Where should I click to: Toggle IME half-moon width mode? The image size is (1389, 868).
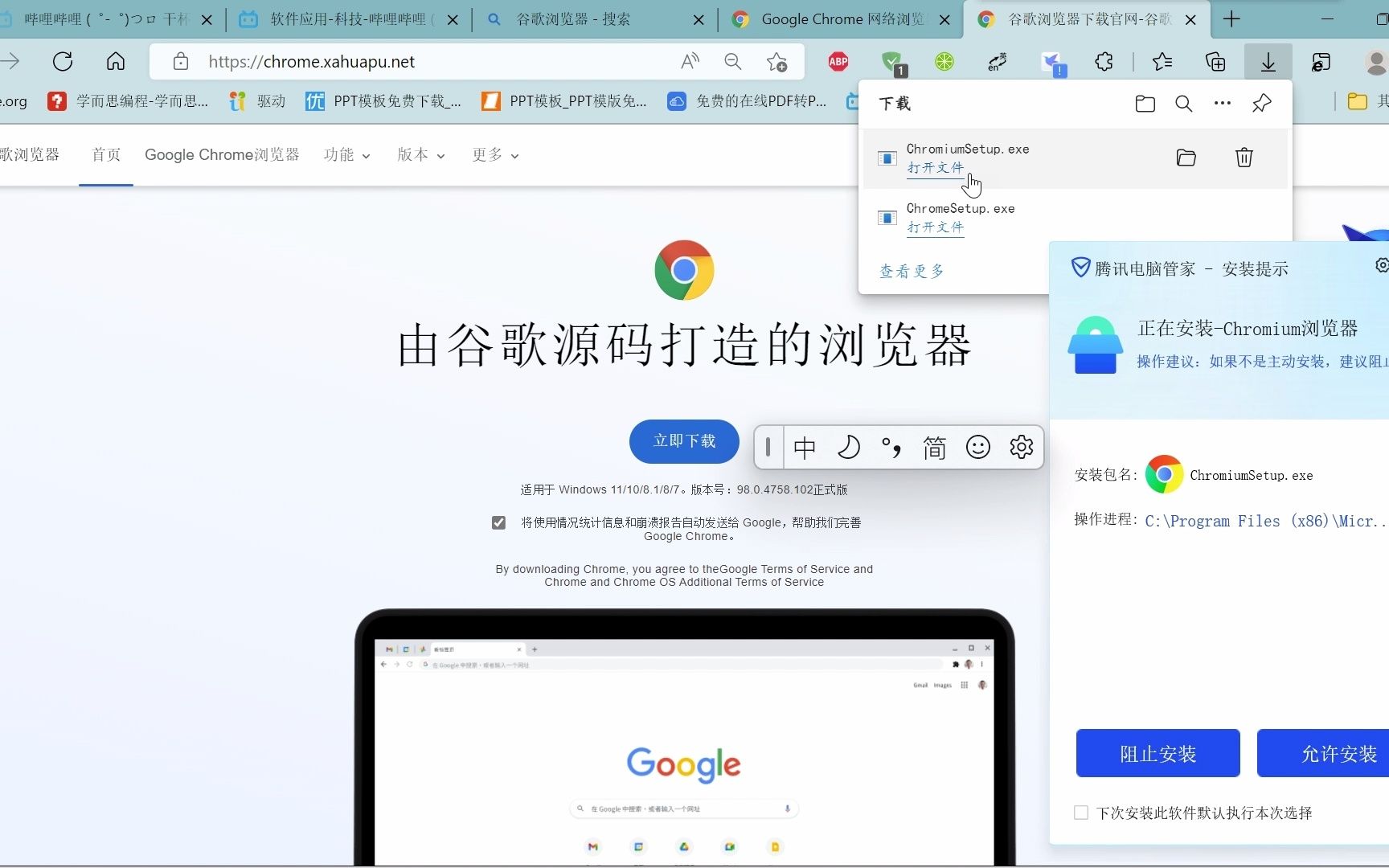pyautogui.click(x=848, y=447)
